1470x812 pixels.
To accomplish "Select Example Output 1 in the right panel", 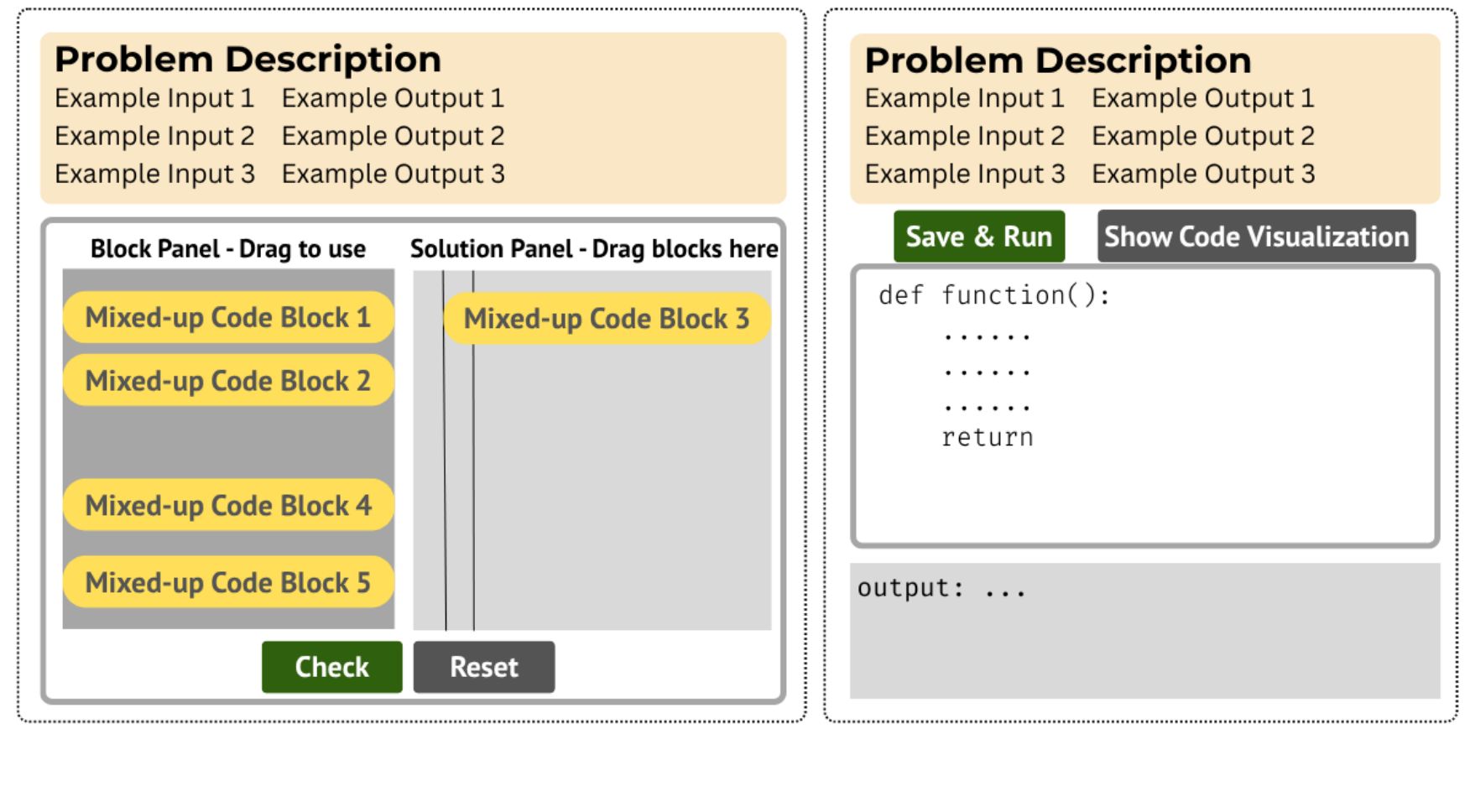I will 1202,98.
